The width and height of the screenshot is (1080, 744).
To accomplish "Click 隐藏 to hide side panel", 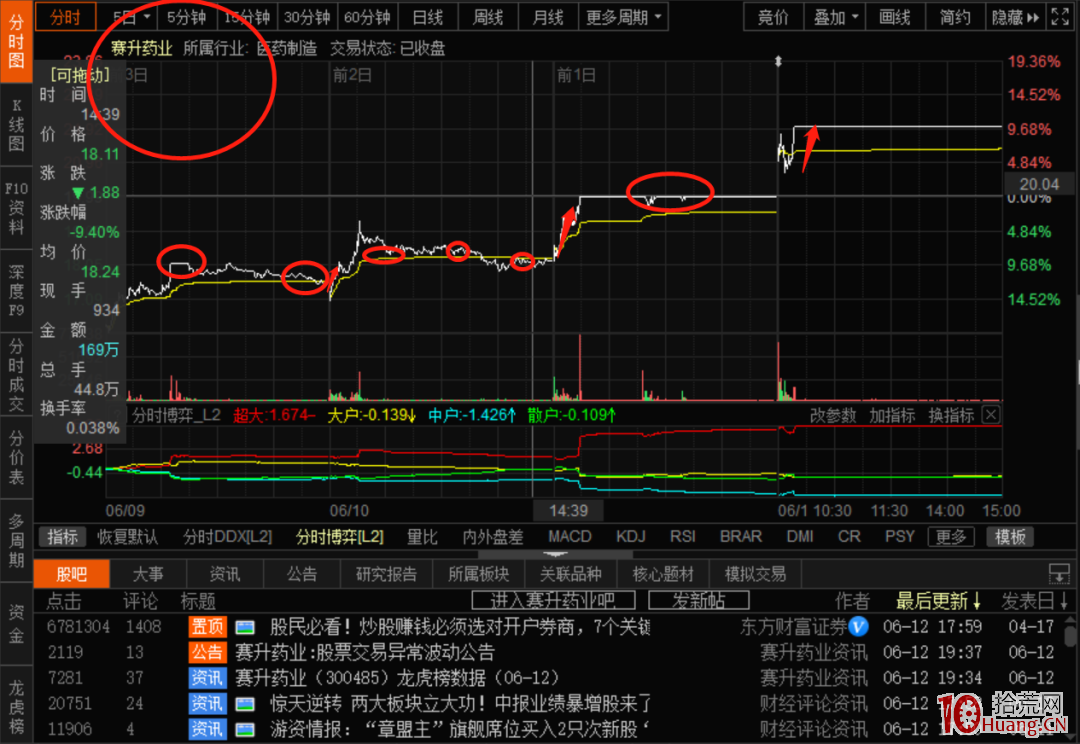I will 1015,17.
